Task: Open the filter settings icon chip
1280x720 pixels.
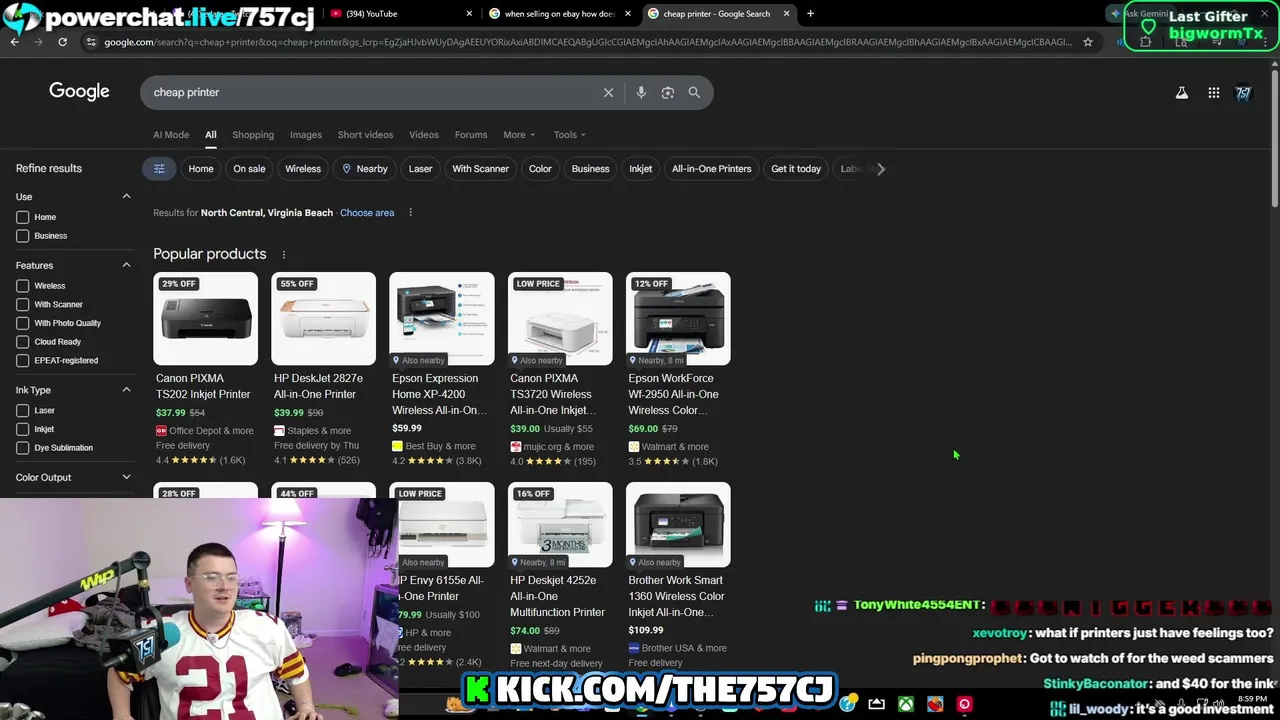Action: point(159,169)
